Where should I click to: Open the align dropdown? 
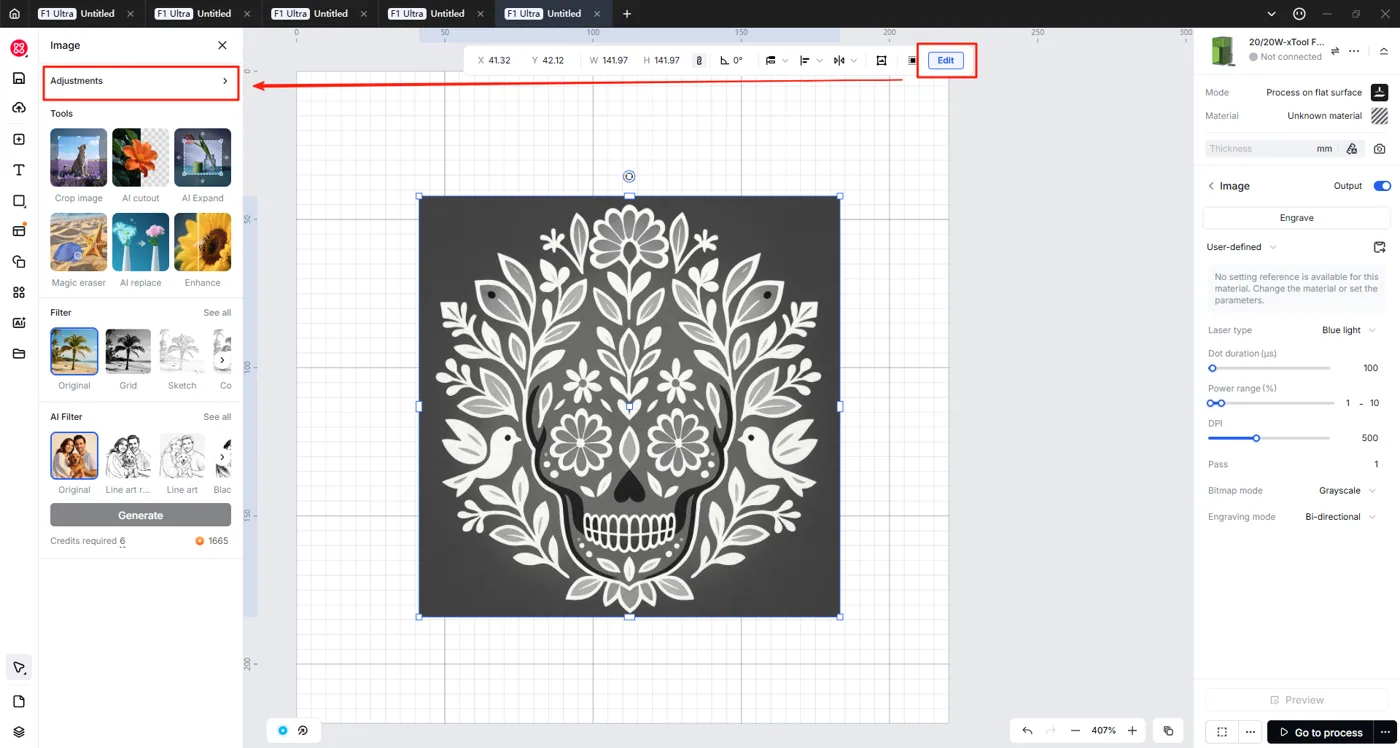coord(811,60)
